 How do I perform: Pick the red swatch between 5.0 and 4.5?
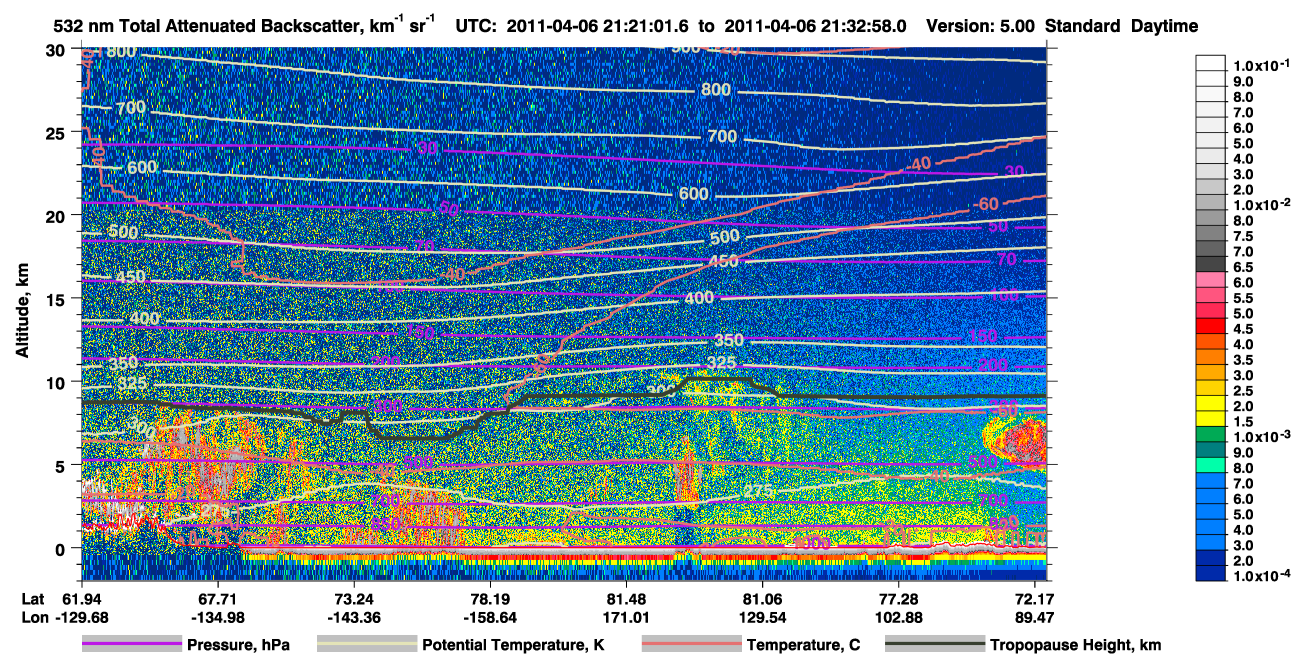coord(1210,325)
